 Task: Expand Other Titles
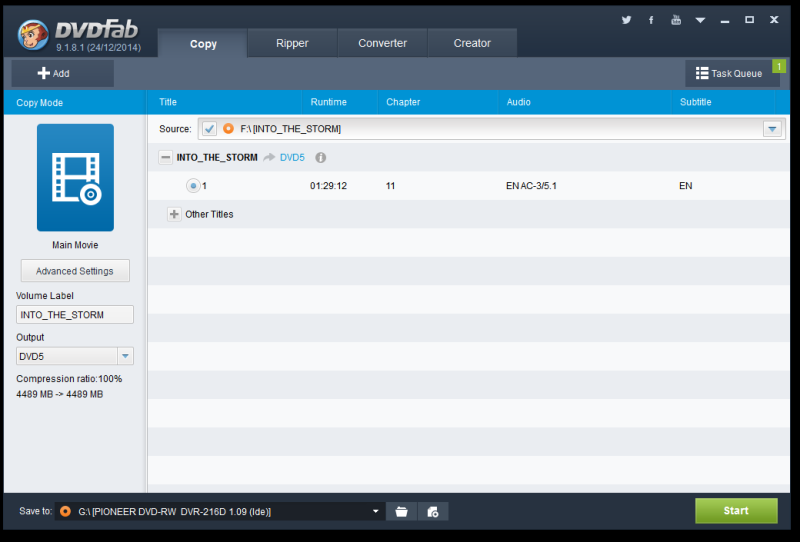(x=174, y=214)
